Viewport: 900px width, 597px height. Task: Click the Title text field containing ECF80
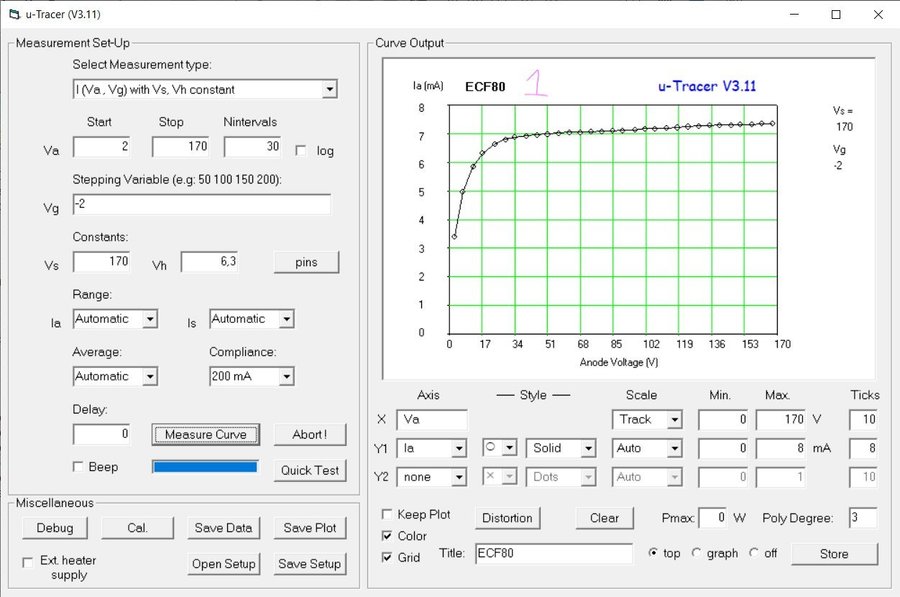coord(553,553)
